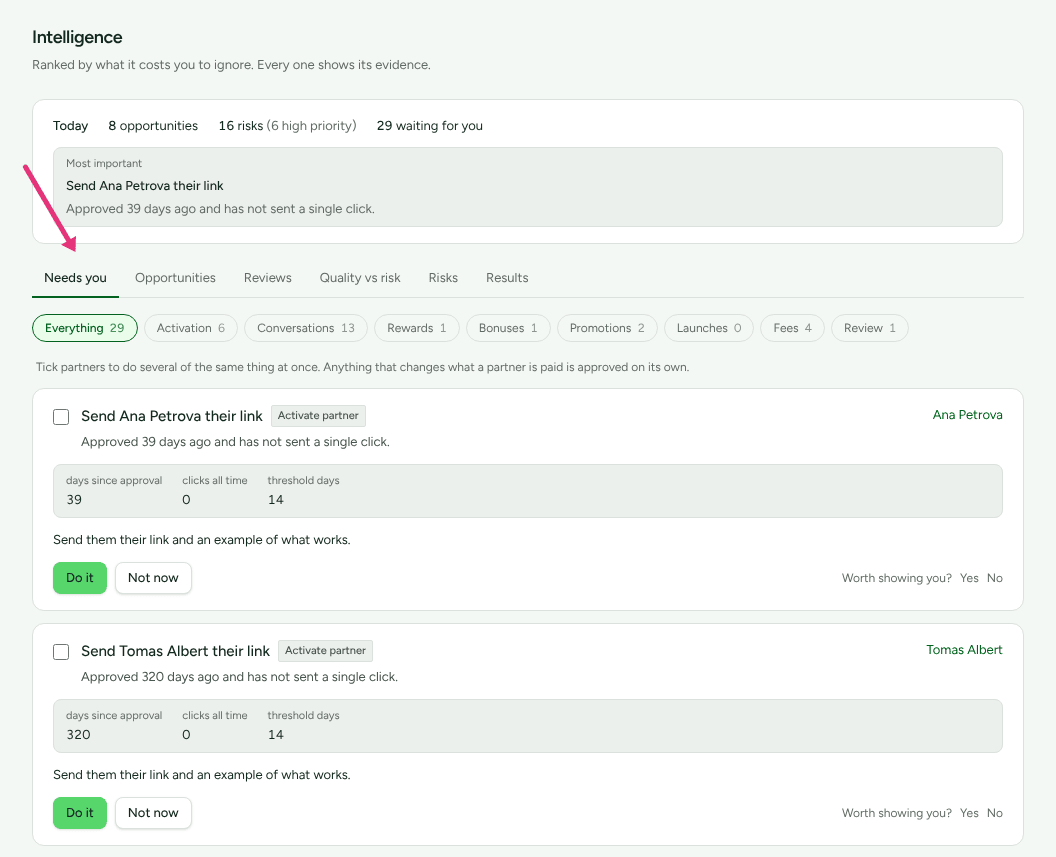This screenshot has width=1056, height=857.
Task: Filter by Launches 0
Action: (x=708, y=328)
